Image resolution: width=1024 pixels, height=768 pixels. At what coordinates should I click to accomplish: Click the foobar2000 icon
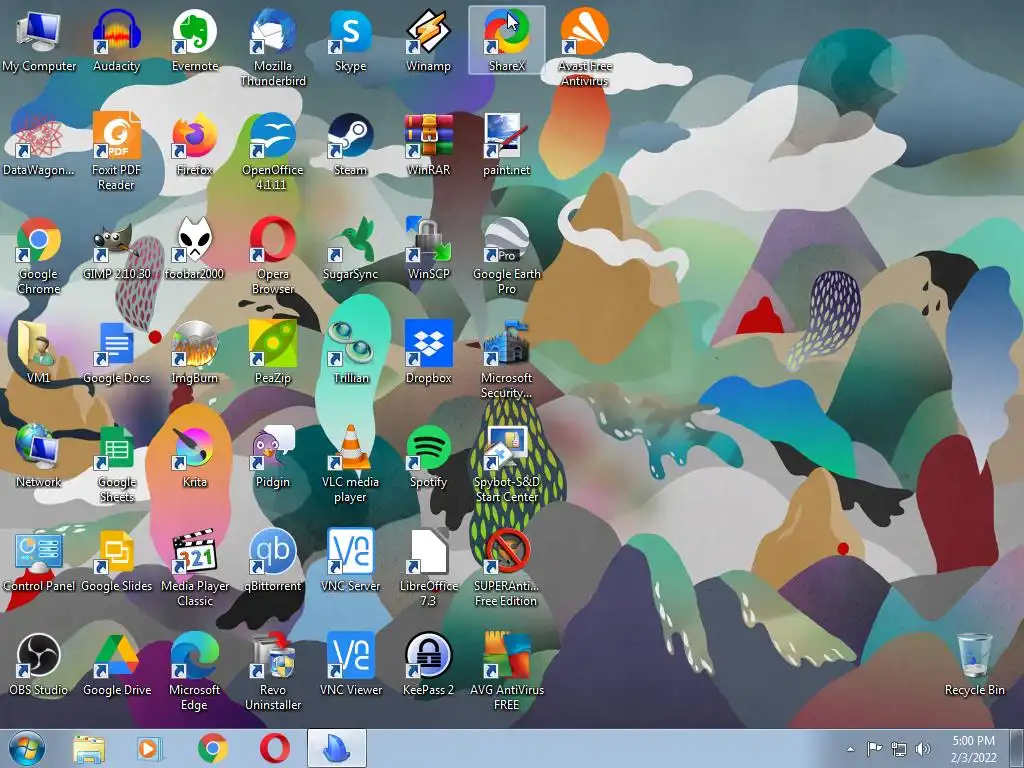coord(195,249)
